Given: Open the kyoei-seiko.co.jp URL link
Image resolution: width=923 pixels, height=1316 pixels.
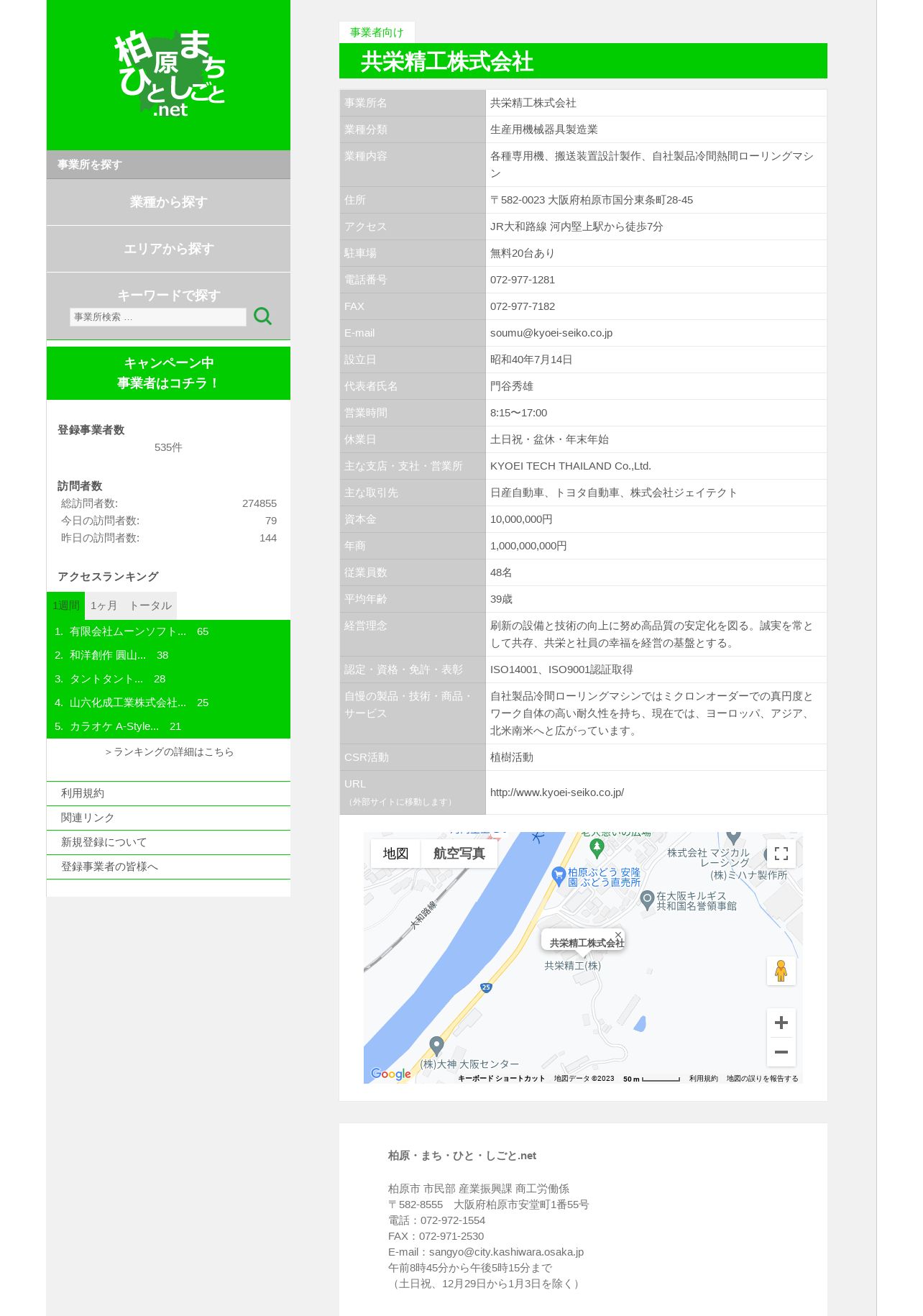Looking at the screenshot, I should click(x=557, y=792).
